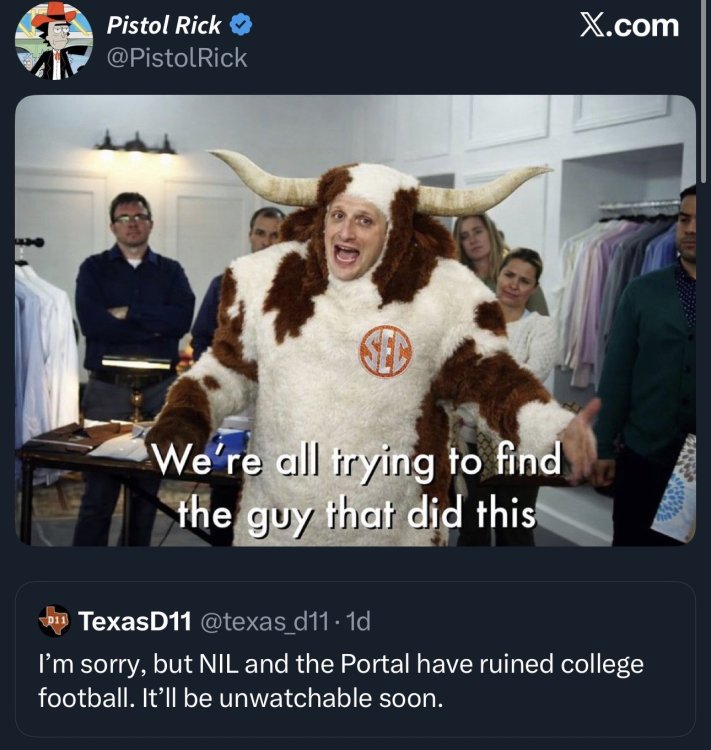Visit the @PistolRick handle

[177, 58]
